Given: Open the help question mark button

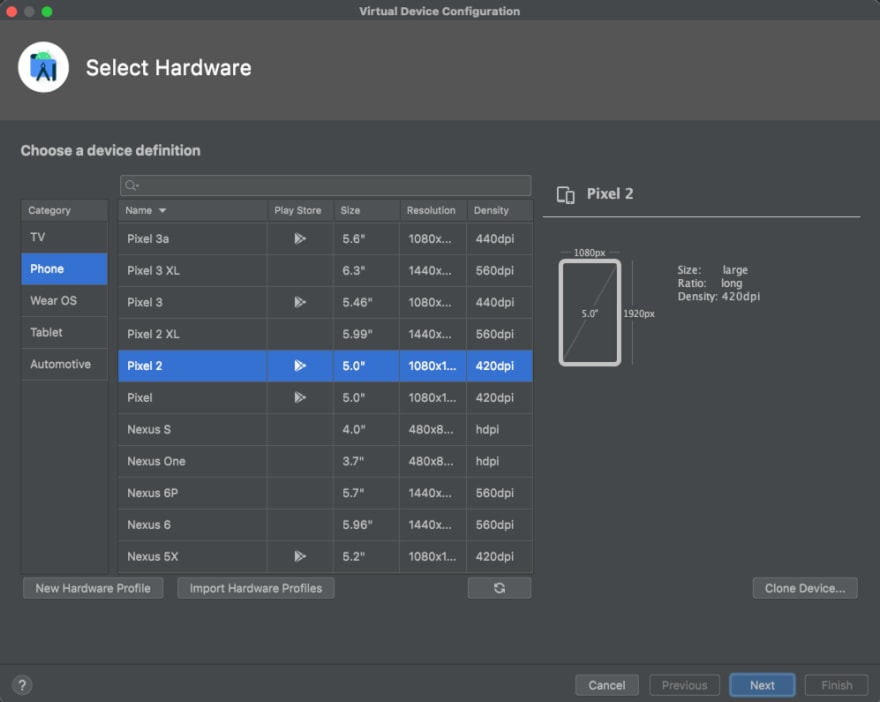Looking at the screenshot, I should 22,685.
